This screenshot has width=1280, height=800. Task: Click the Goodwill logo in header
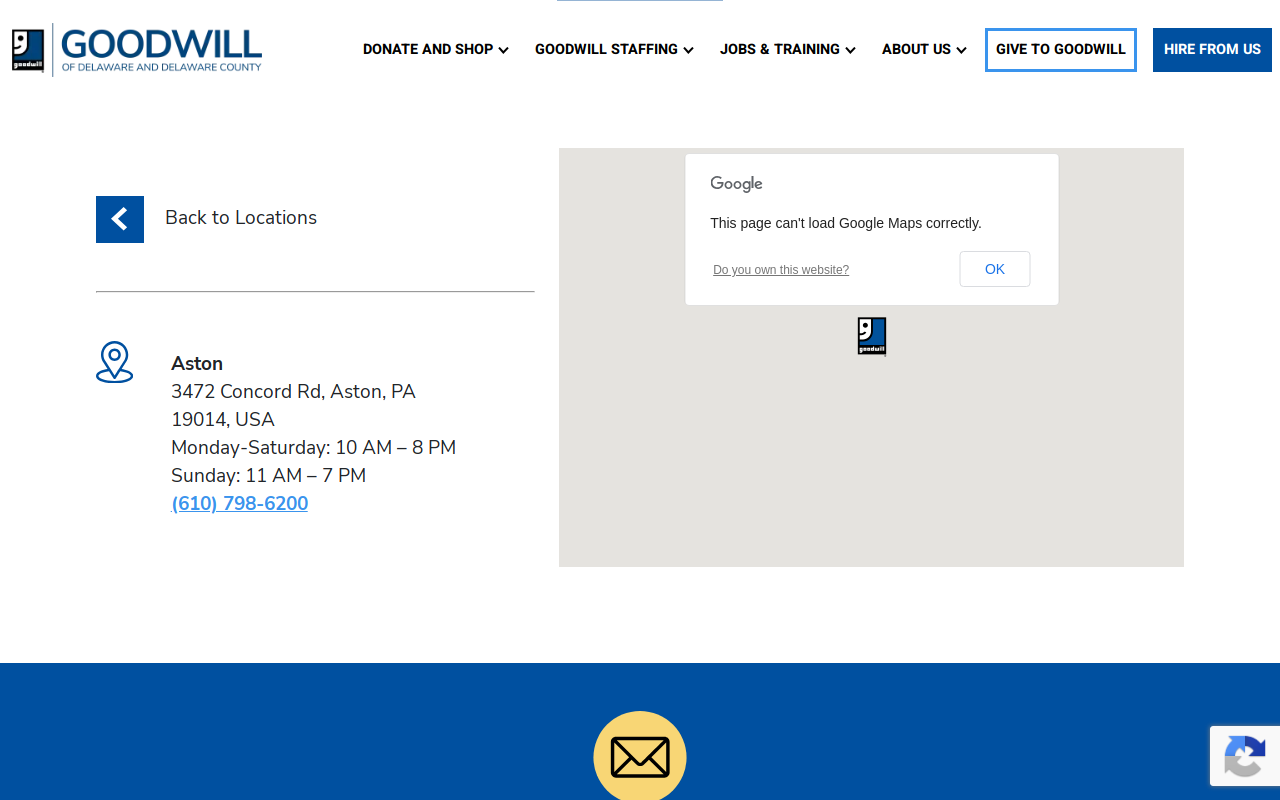point(137,50)
